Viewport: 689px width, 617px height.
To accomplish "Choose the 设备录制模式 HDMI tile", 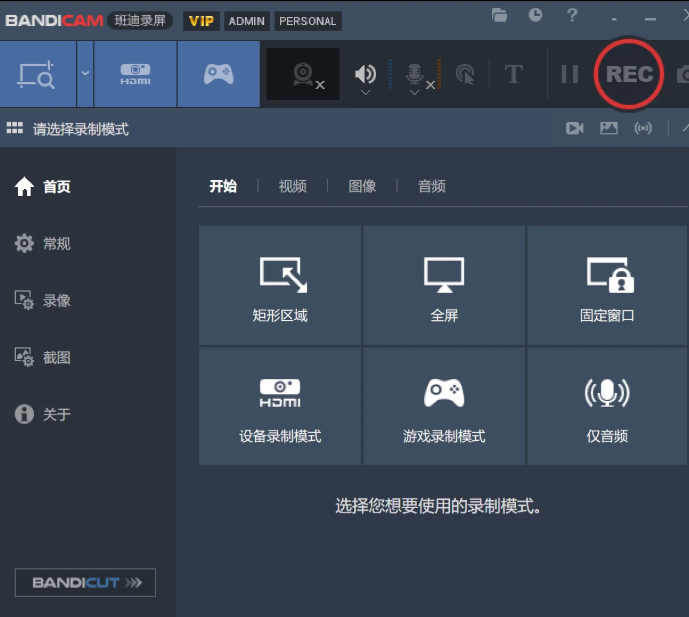I will pyautogui.click(x=280, y=406).
